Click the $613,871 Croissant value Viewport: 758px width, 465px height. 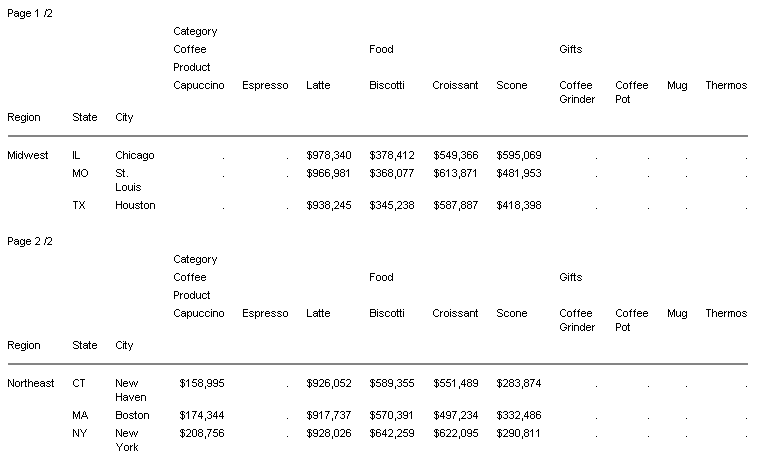click(x=456, y=173)
